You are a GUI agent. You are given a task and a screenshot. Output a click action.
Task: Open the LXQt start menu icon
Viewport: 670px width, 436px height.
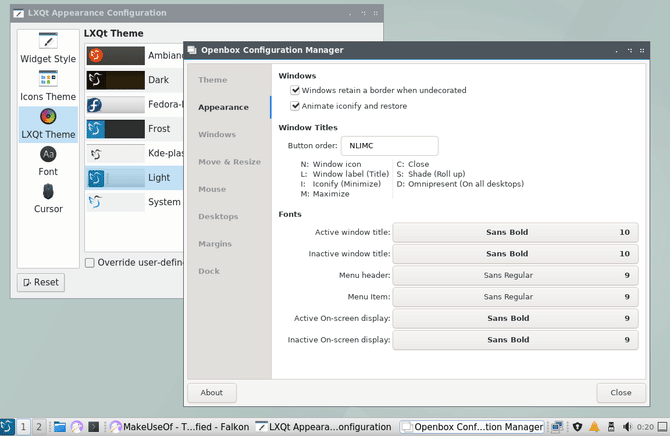coord(8,427)
